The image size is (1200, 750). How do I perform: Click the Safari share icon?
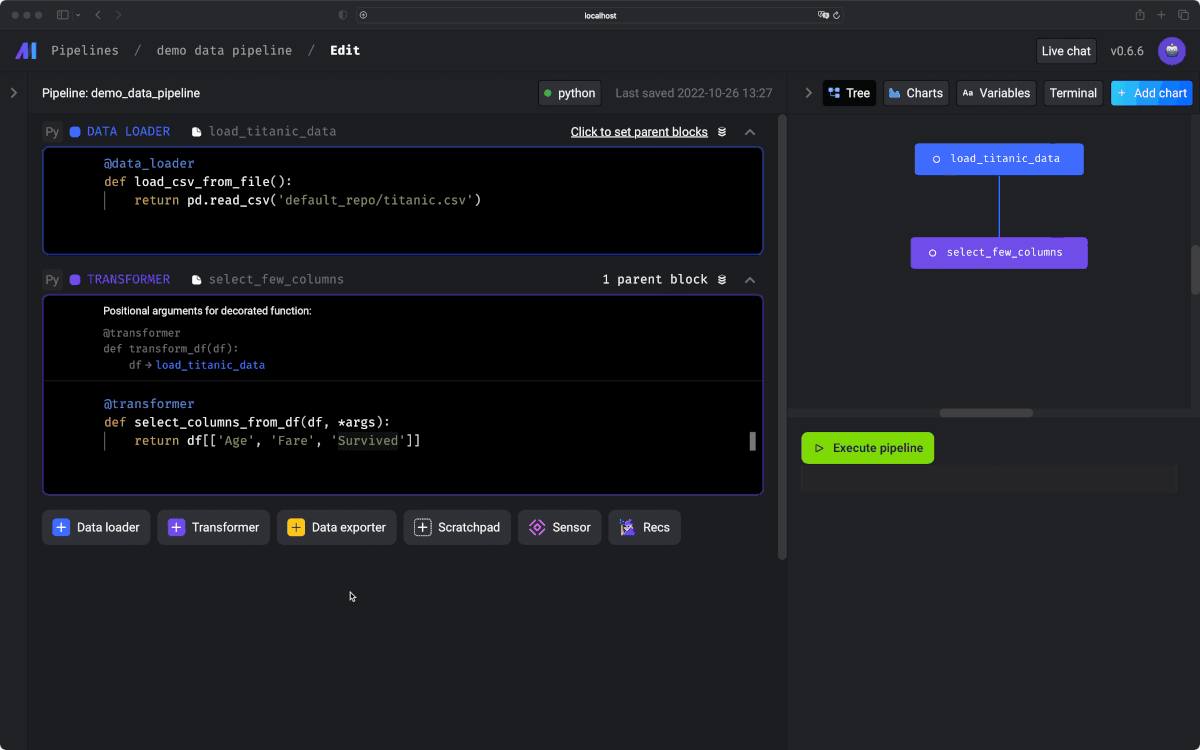1139,15
